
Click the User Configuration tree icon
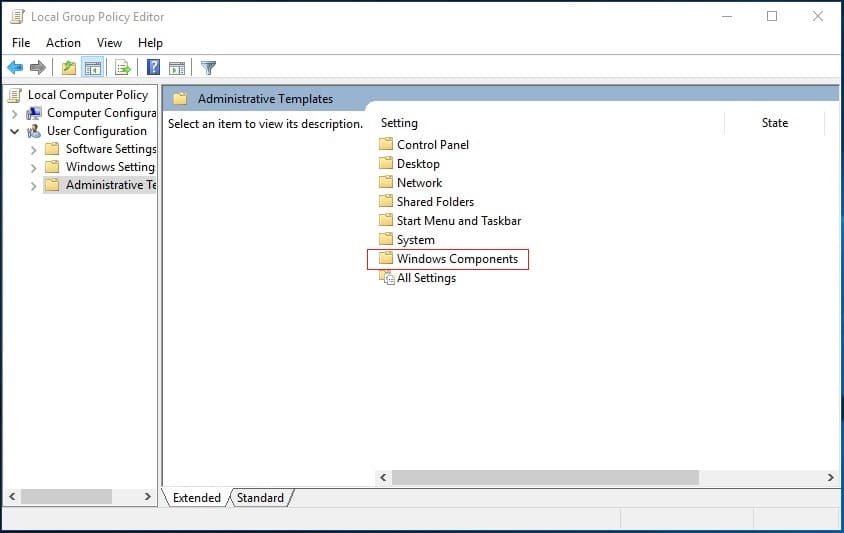[x=34, y=131]
